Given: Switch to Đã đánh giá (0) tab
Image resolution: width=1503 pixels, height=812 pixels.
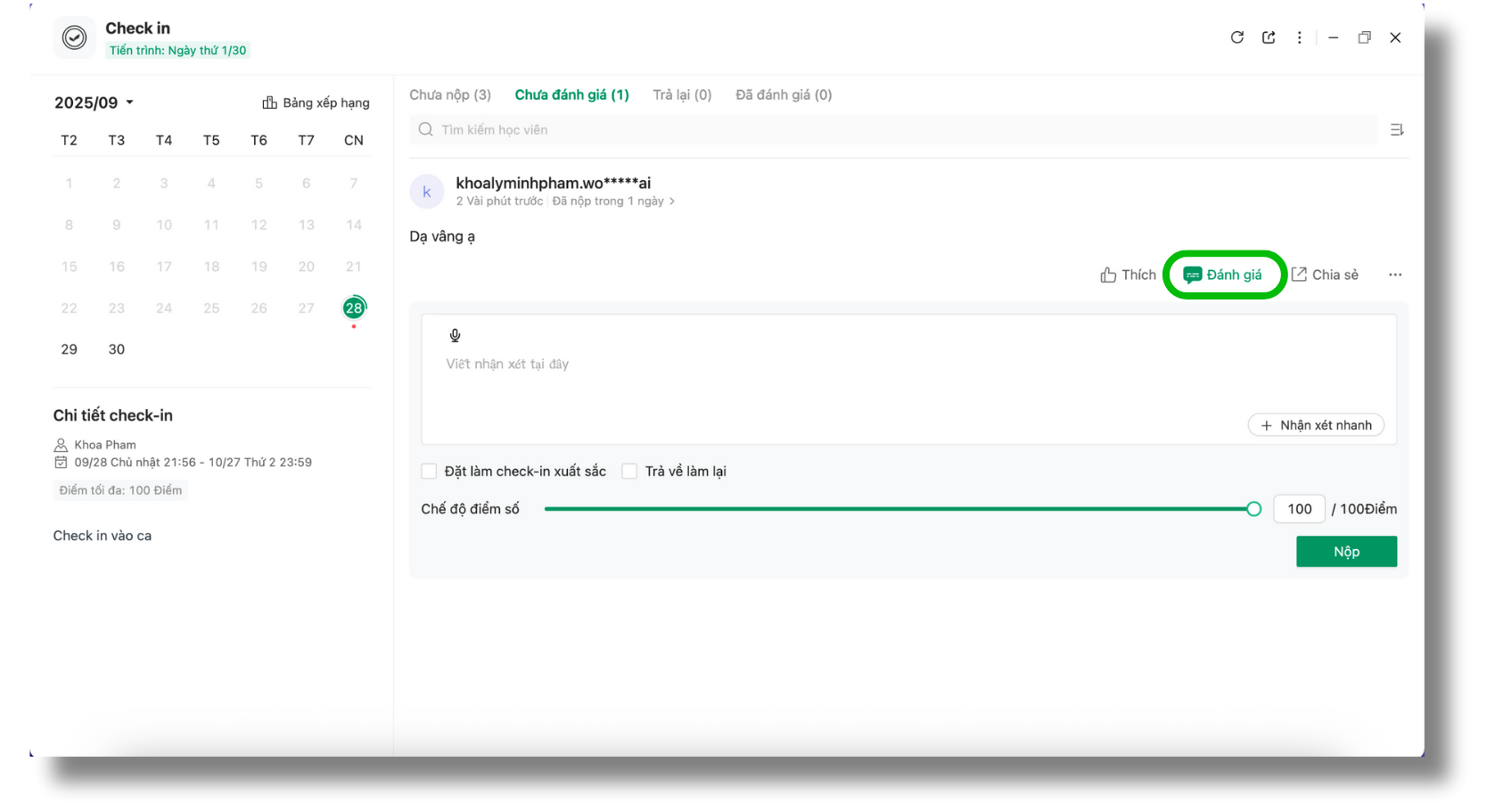Looking at the screenshot, I should pos(783,94).
